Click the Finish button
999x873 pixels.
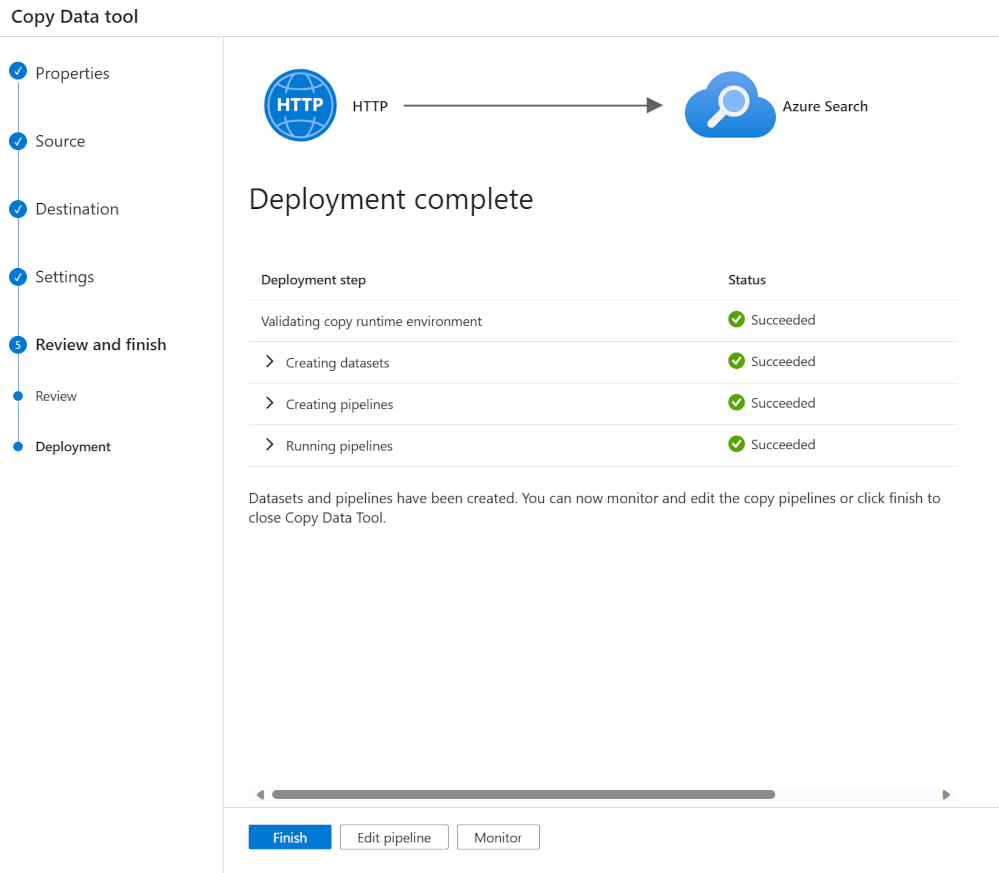[x=290, y=837]
